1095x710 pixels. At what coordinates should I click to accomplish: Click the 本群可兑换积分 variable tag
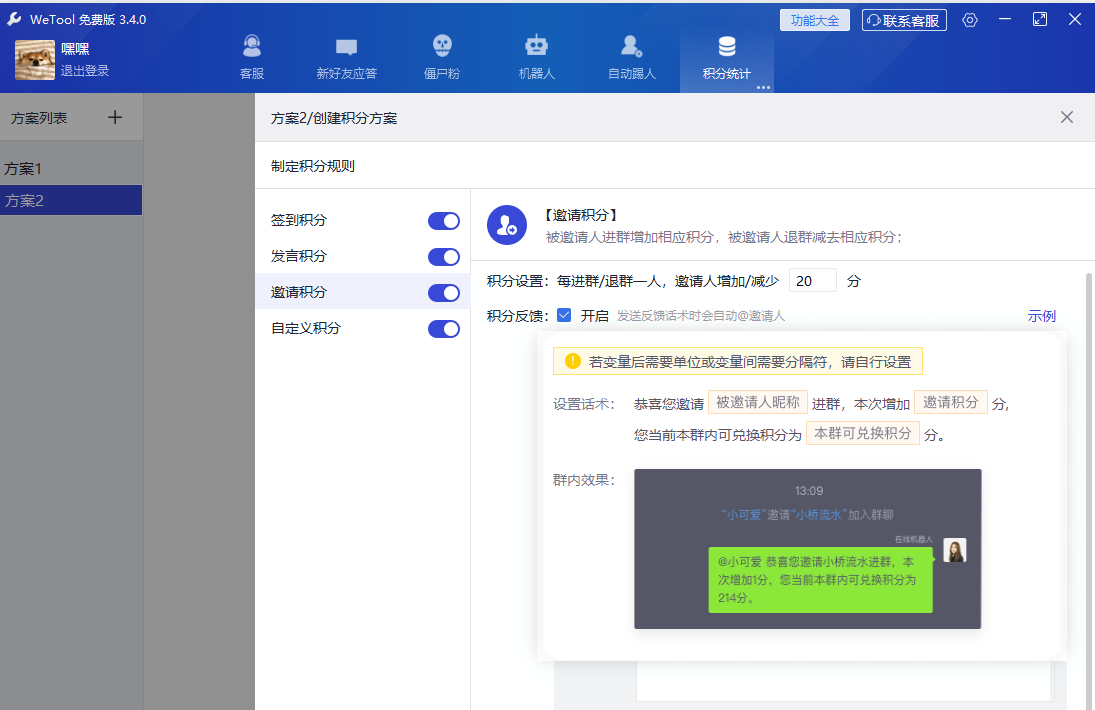coord(862,433)
